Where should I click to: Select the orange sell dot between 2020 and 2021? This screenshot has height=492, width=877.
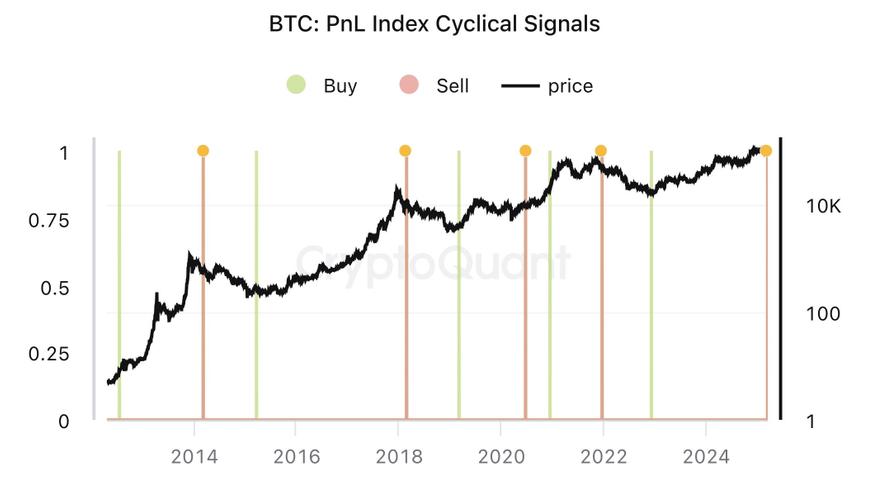(x=525, y=151)
